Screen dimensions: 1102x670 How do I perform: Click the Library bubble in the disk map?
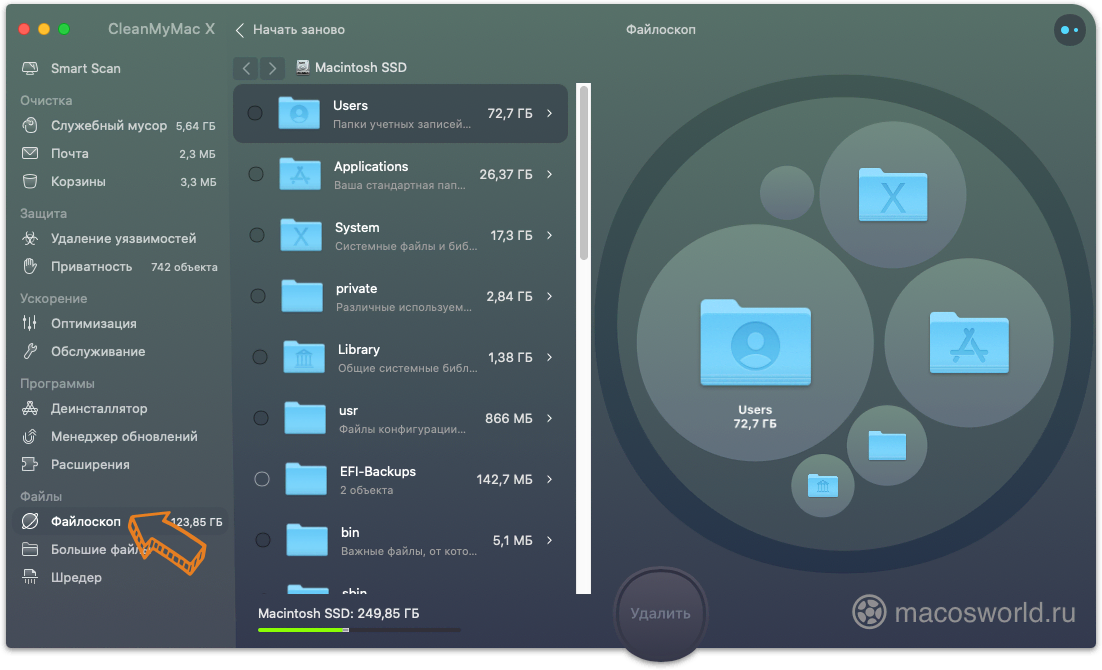click(x=823, y=486)
